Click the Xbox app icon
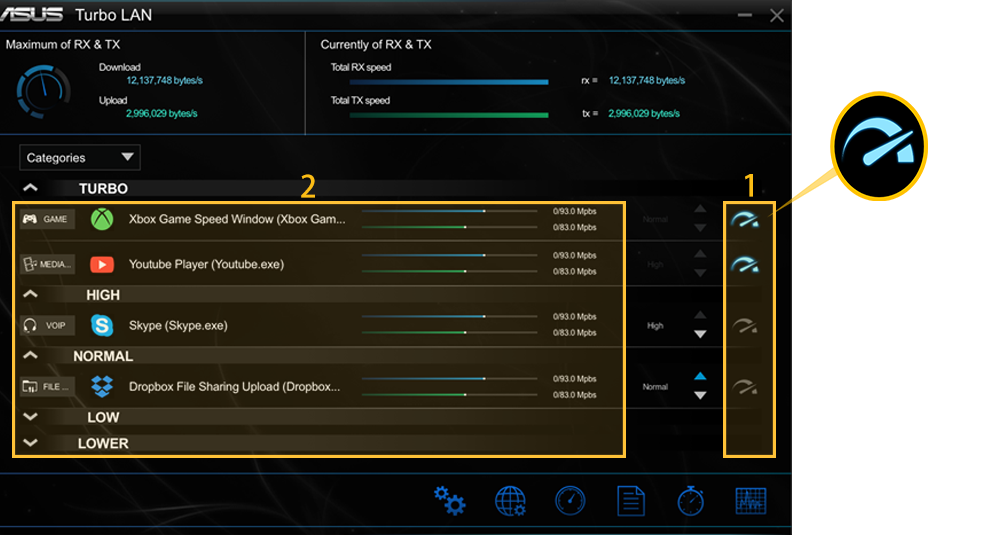This screenshot has height=535, width=1000. [102, 219]
